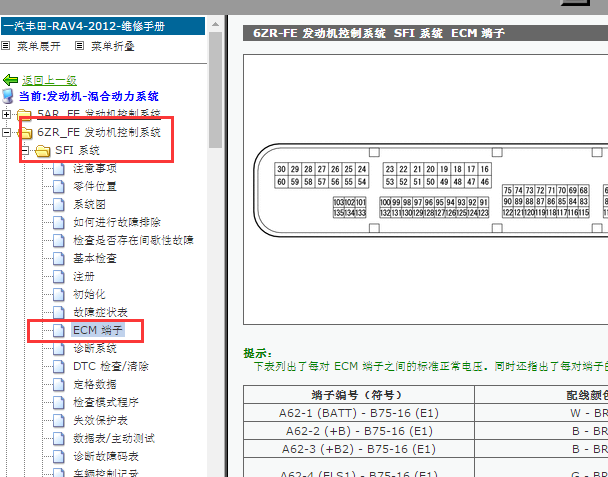This screenshot has width=608, height=477.
Task: Click the A62-1 (BATT) - B75-16 (E1) cell
Action: (359, 413)
